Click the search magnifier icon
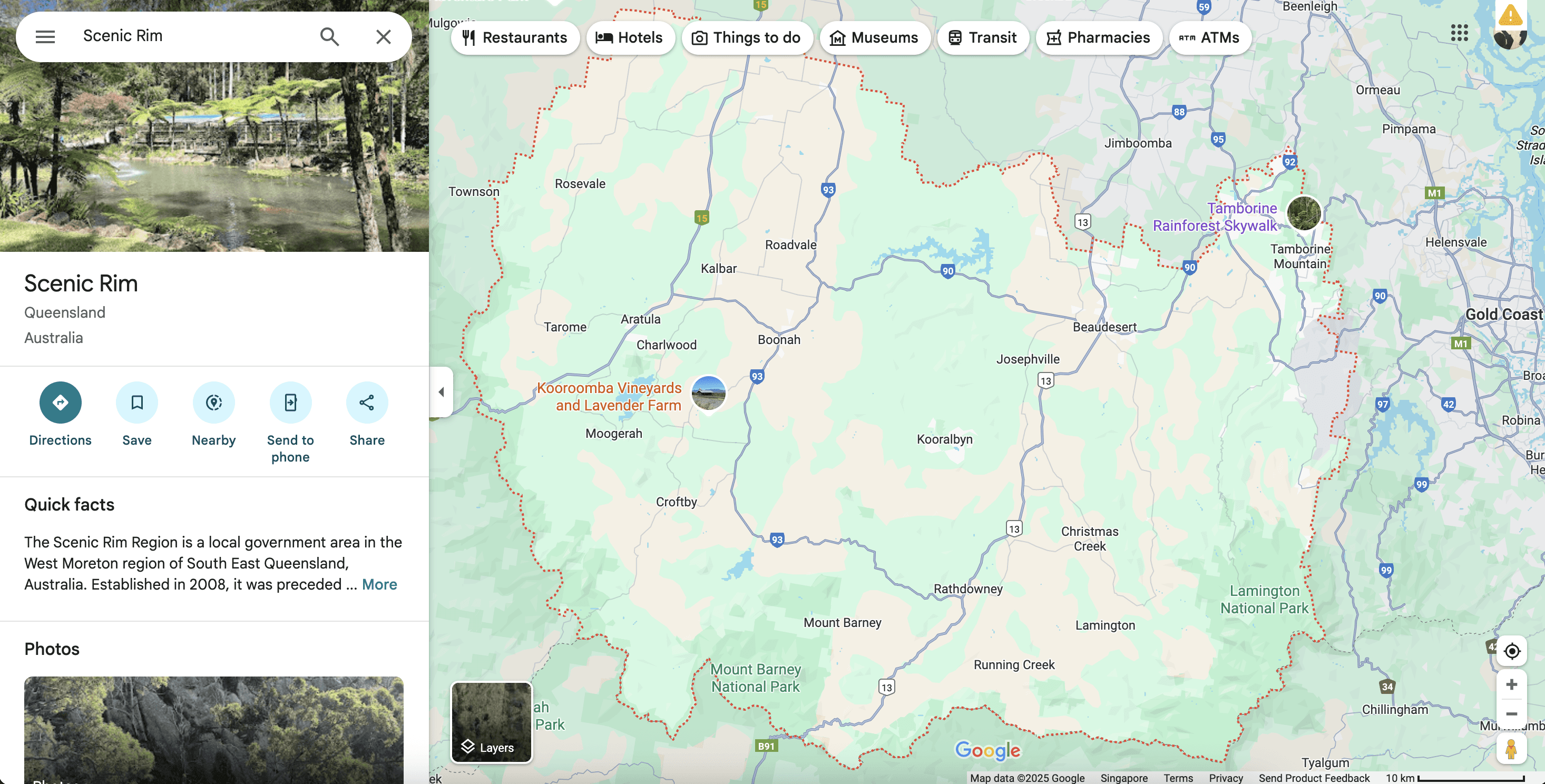Image resolution: width=1545 pixels, height=784 pixels. coord(329,36)
